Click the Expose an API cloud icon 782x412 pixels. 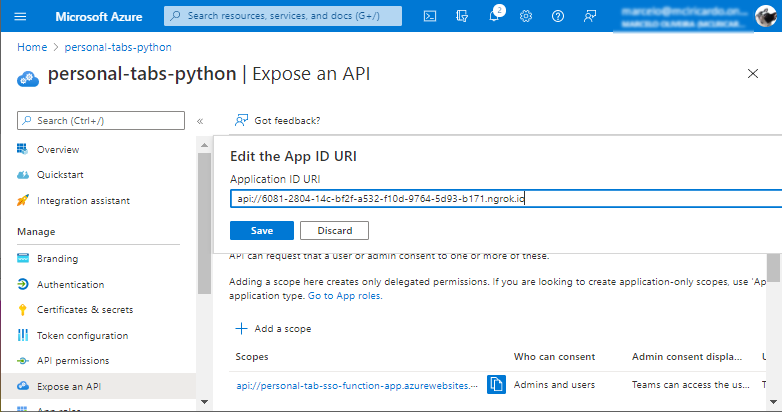[x=22, y=386]
